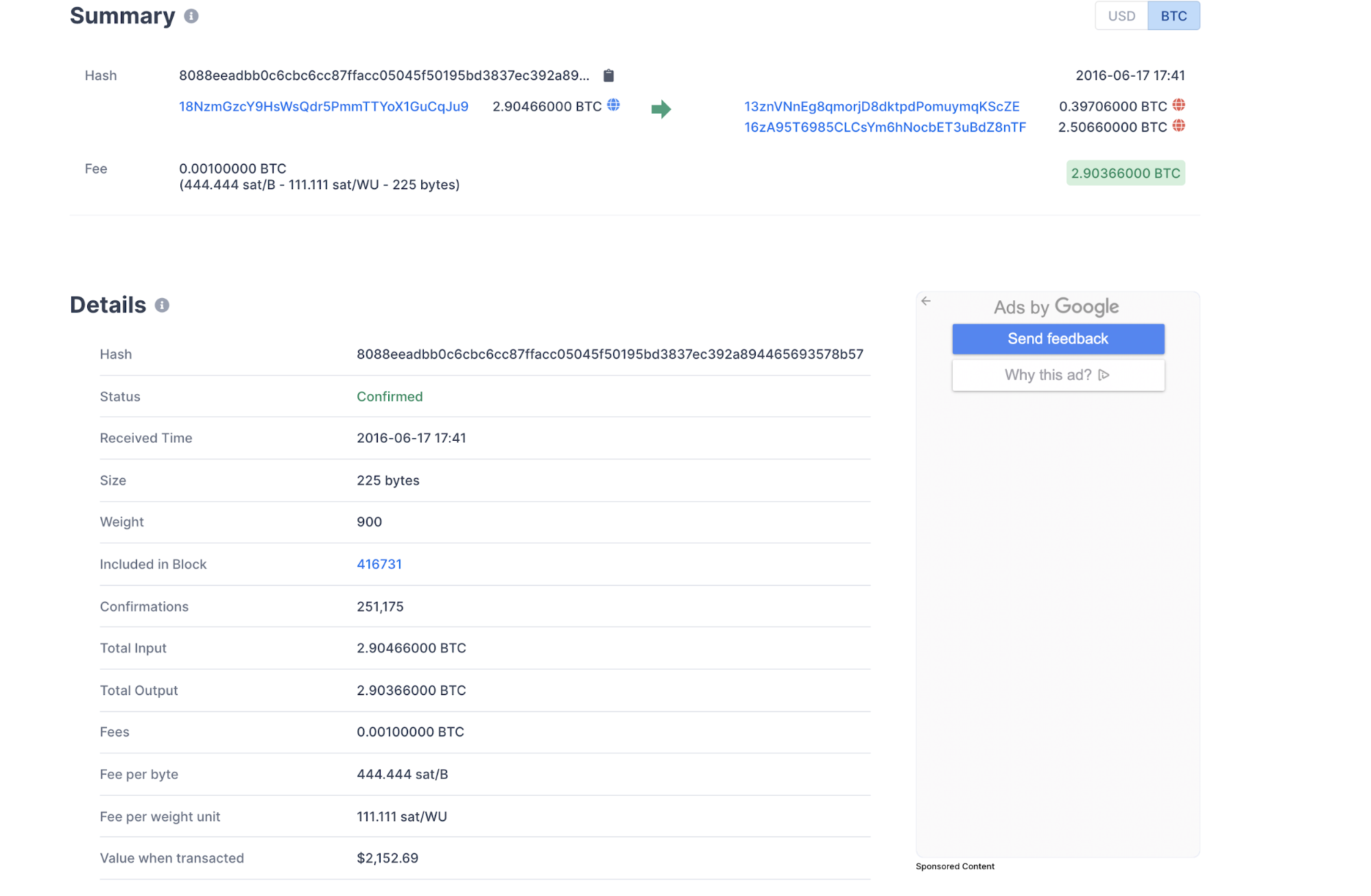
Task: Open block 416731 link
Action: click(377, 564)
